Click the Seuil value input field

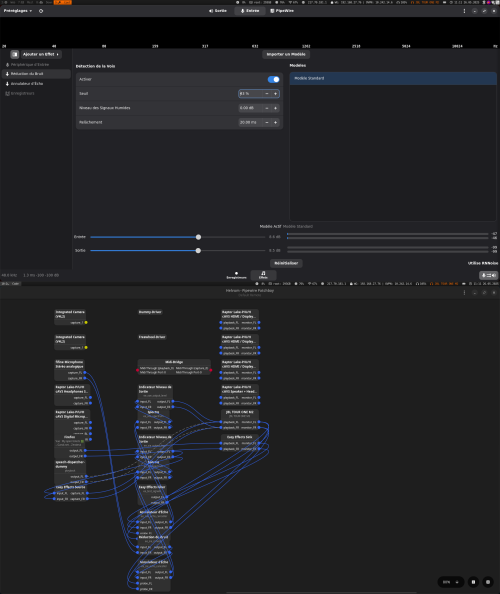(250, 94)
